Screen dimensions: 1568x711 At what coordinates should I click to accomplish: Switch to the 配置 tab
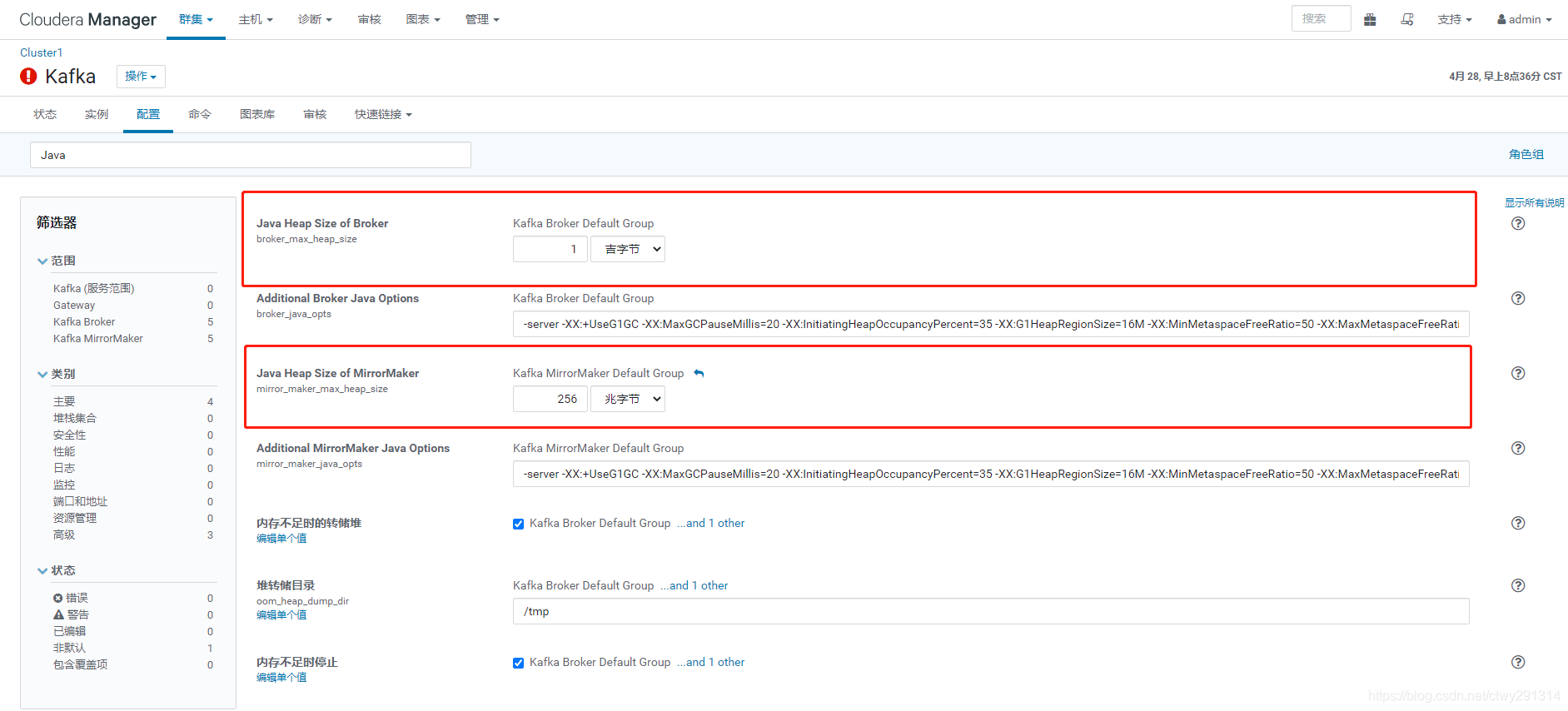coord(148,114)
